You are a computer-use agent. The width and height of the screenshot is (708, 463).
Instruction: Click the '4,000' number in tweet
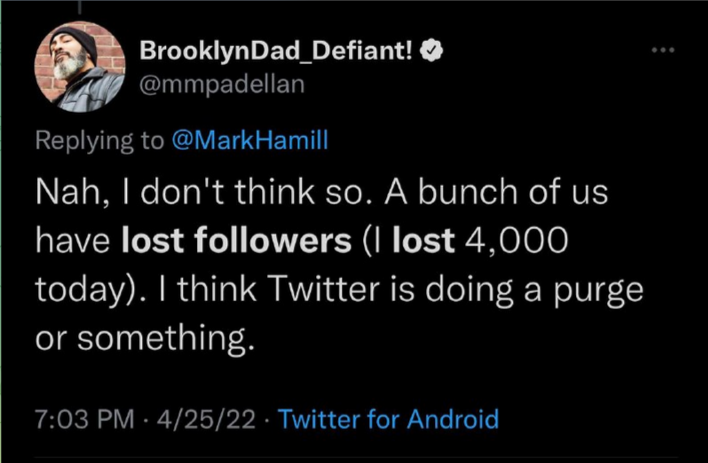pos(516,241)
